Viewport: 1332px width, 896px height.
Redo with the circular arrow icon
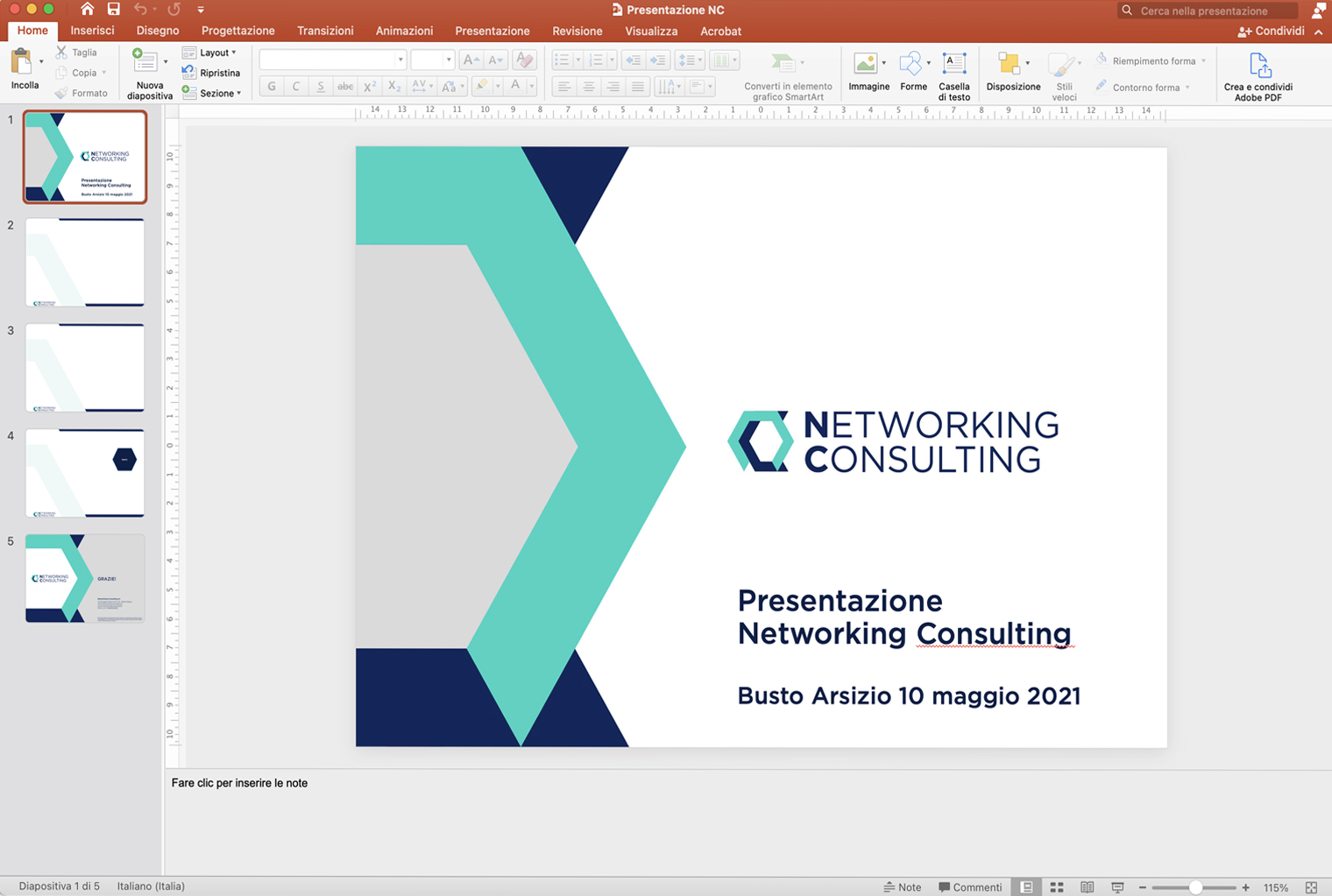[174, 10]
